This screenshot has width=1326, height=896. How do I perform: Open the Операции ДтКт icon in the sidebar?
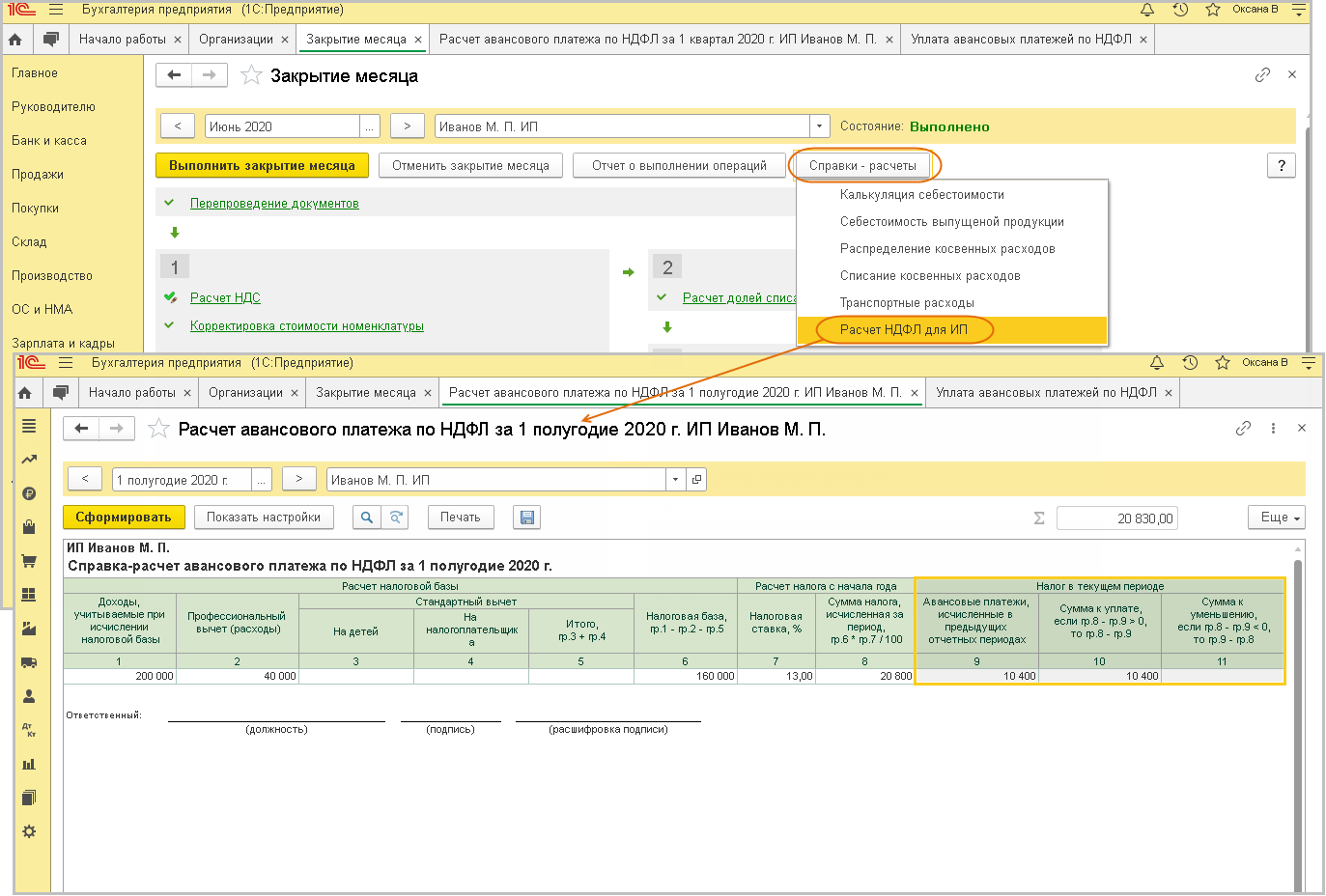[29, 730]
